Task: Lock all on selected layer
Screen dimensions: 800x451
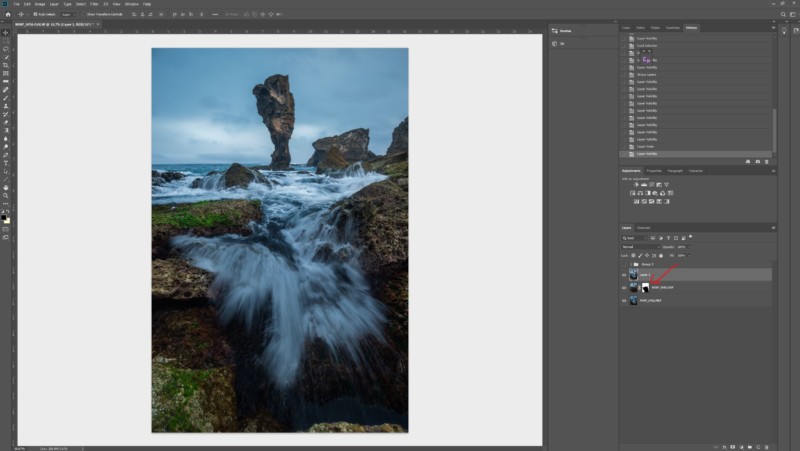Action: (661, 256)
